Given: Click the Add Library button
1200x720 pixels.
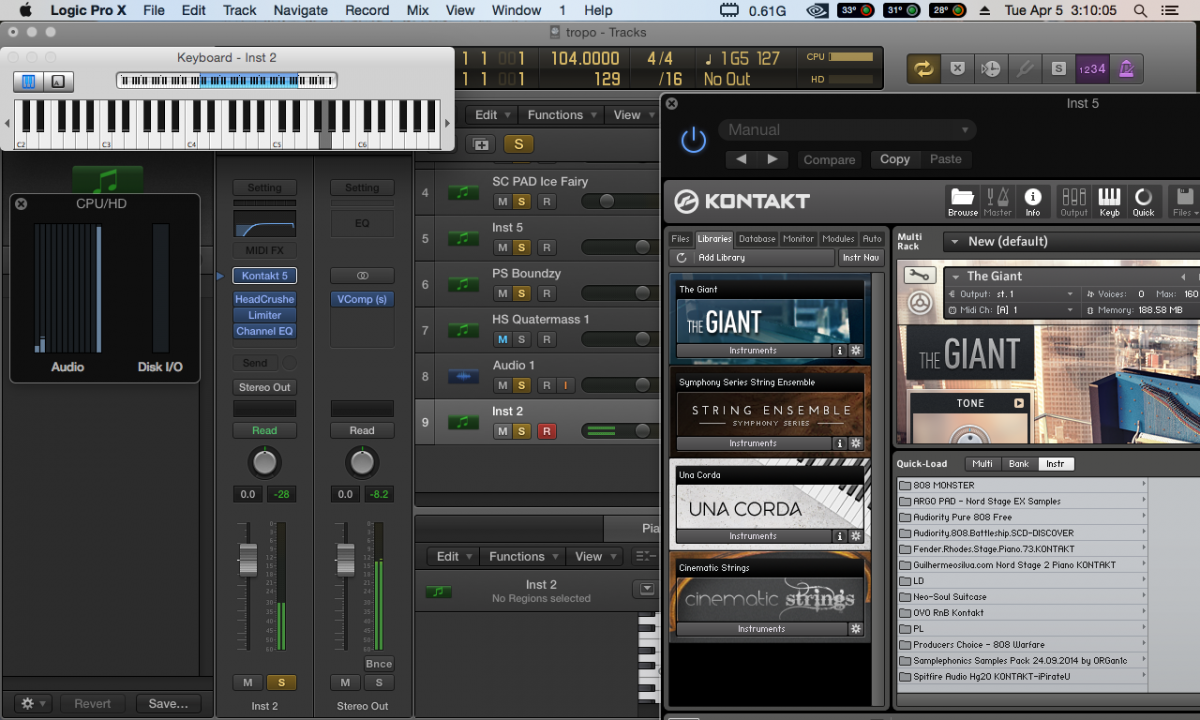Looking at the screenshot, I should [750, 258].
